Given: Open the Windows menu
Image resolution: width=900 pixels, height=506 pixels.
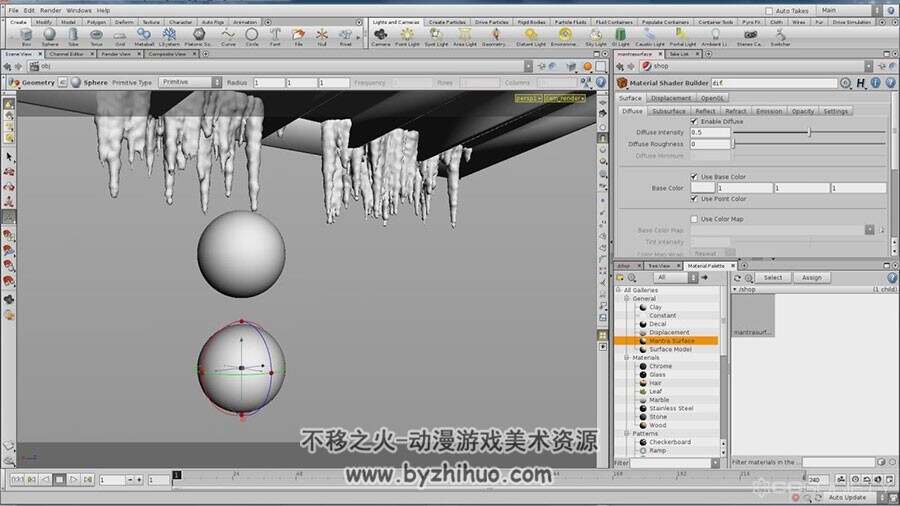Looking at the screenshot, I should click(79, 10).
